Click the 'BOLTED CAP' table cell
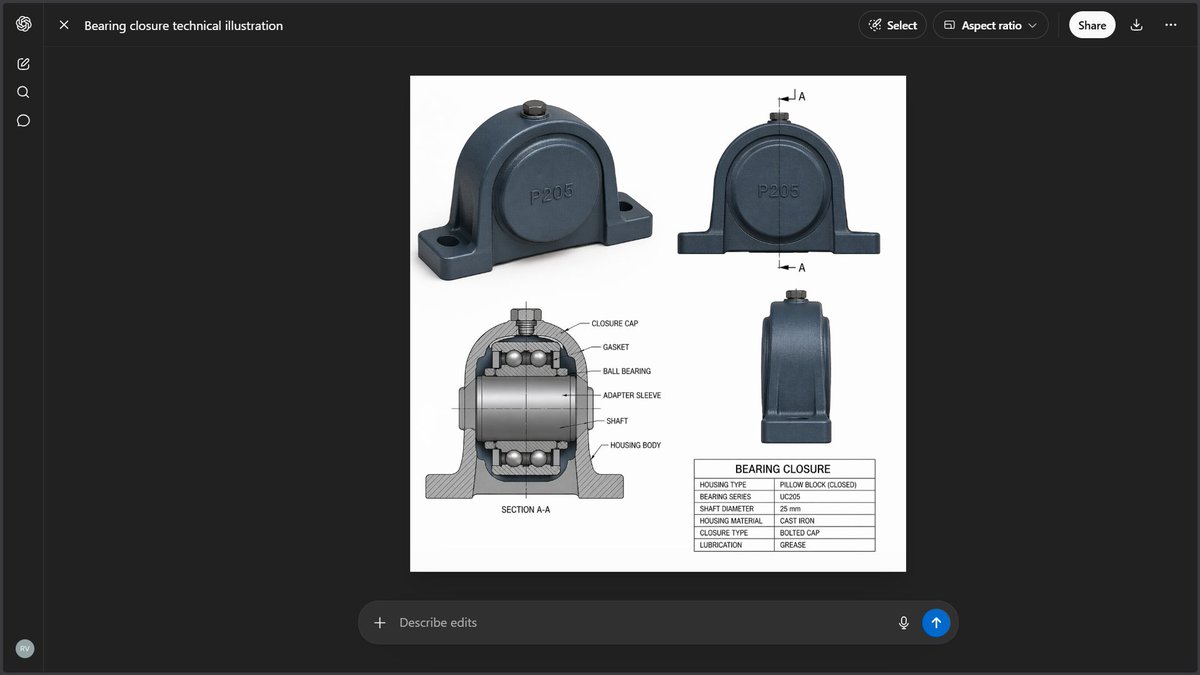 pos(826,533)
